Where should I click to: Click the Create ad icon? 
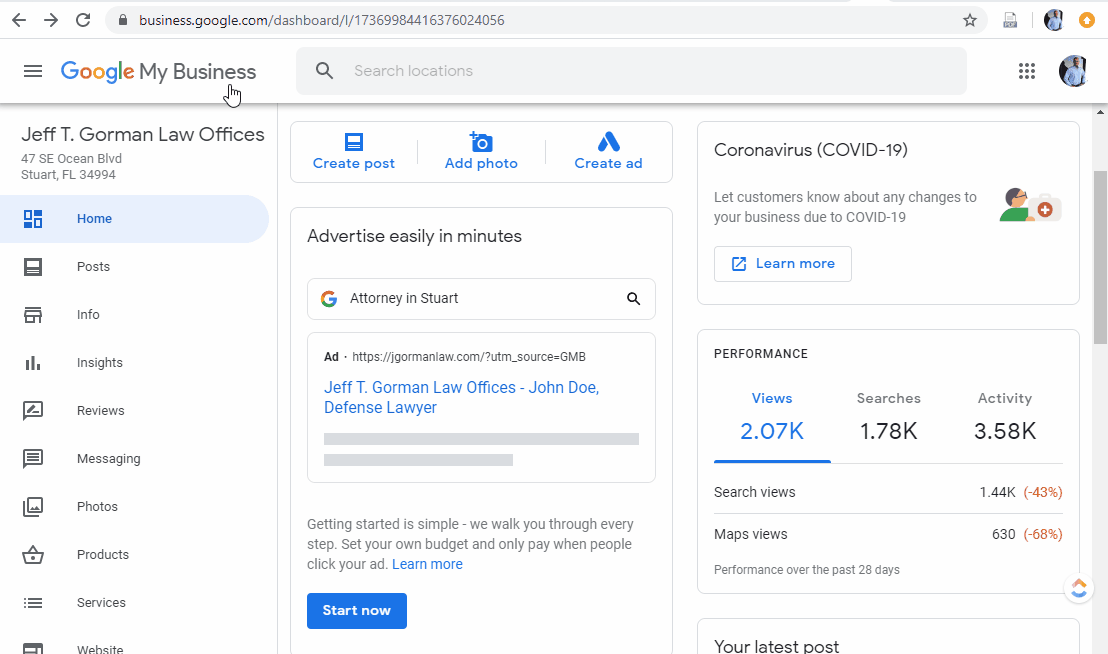[x=608, y=142]
